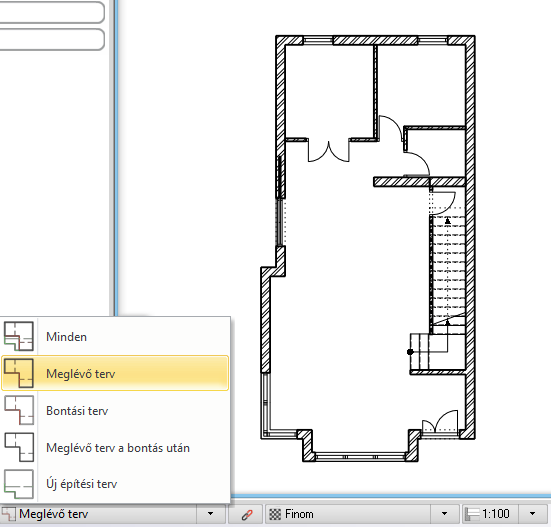Click the plan icon for after-demolition view
The image size is (551, 527).
(x=19, y=447)
